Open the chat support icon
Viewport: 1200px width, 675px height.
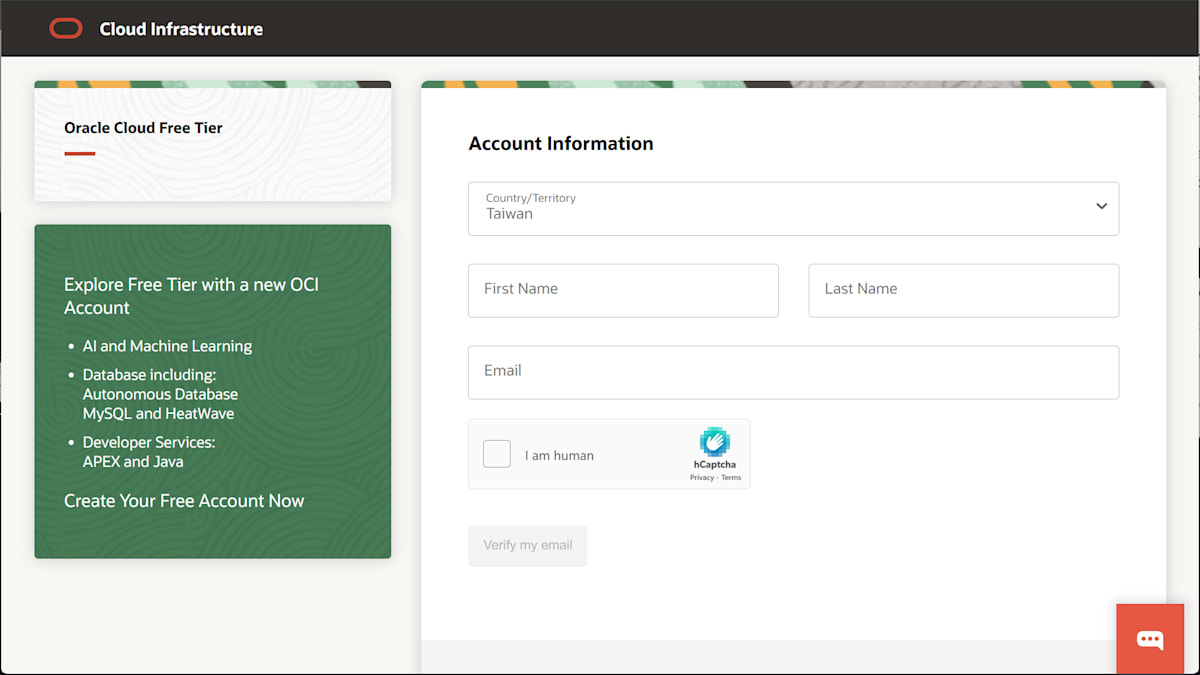click(1150, 640)
